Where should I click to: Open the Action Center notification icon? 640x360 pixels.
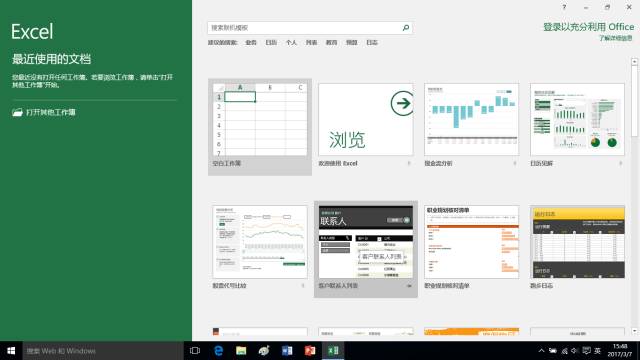tap(586, 351)
